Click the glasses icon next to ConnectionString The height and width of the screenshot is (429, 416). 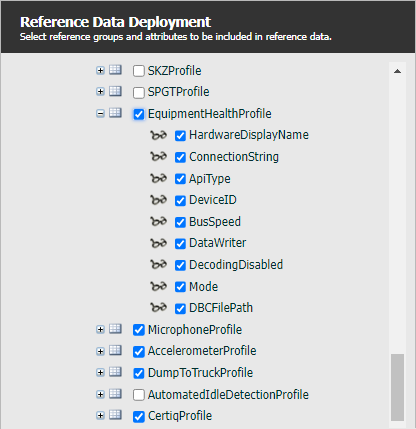click(x=158, y=157)
